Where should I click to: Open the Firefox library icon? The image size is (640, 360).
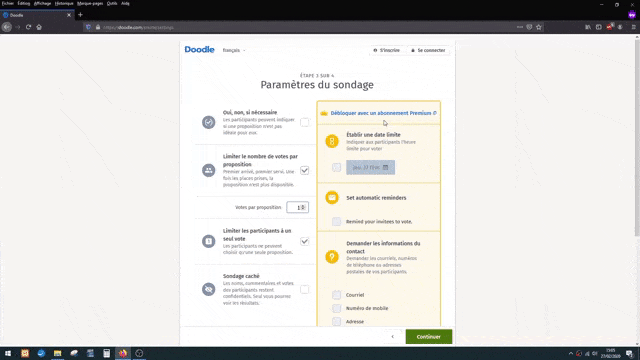pos(588,27)
